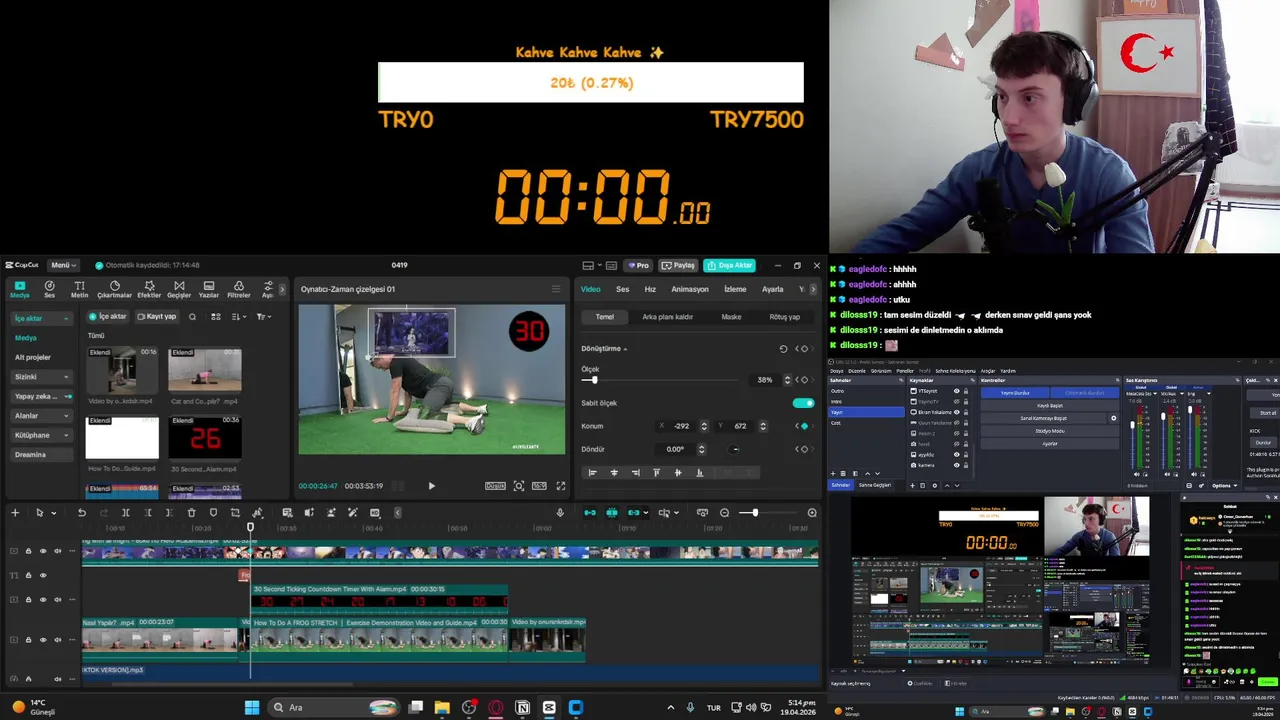
Task: Click the Dışa Aktar export button
Action: pyautogui.click(x=729, y=265)
